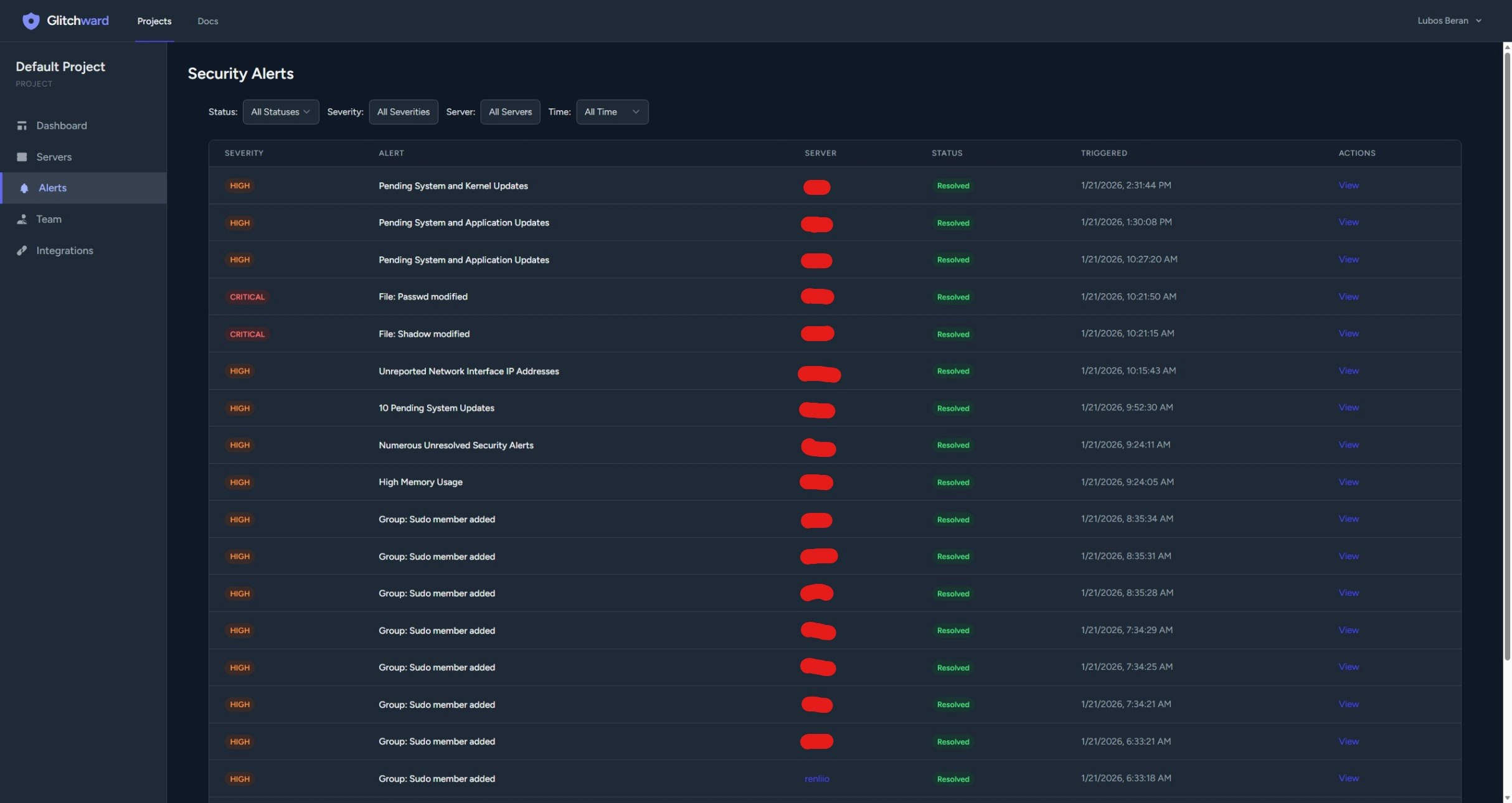The height and width of the screenshot is (803, 1512).
Task: Click CRITICAL badge on Shadow modified row
Action: (x=247, y=334)
